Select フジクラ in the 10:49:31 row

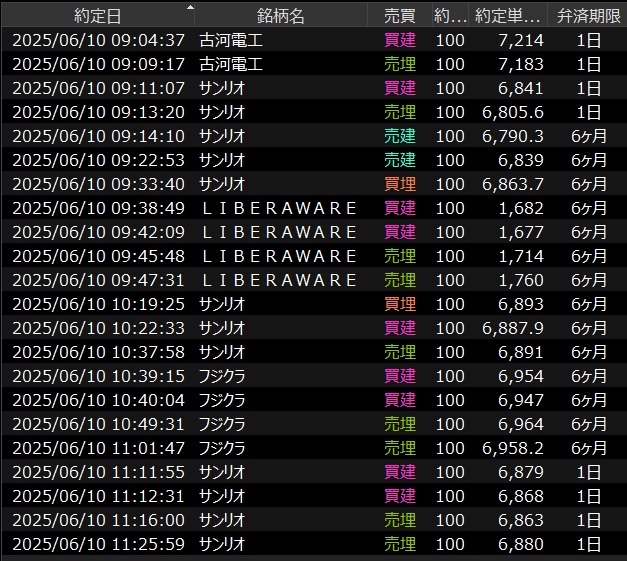click(222, 424)
